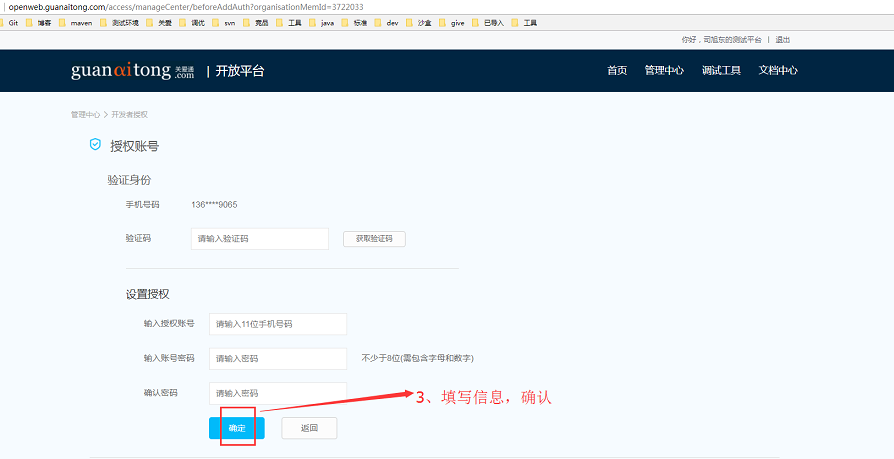
Task: Click the shield icon beside 授权账号
Action: tap(95, 145)
